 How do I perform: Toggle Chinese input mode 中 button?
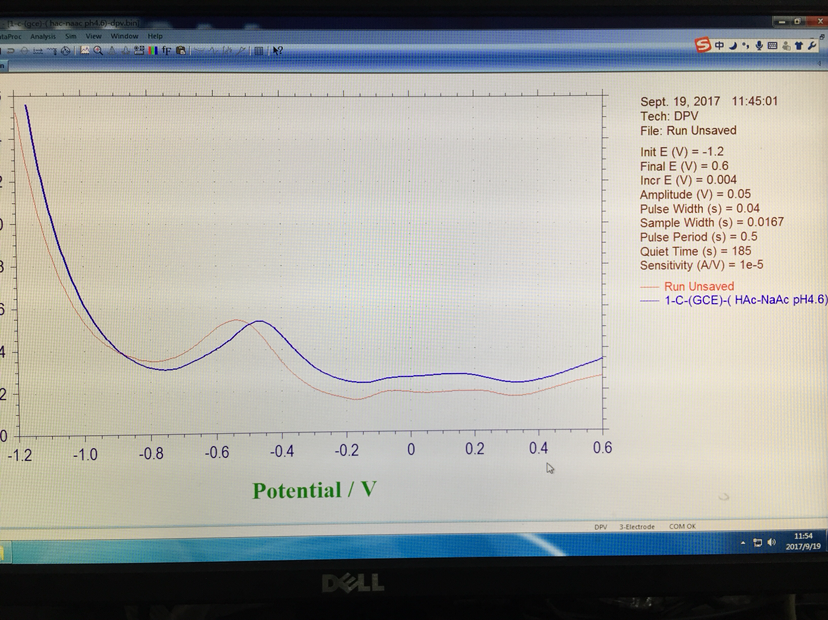(719, 45)
